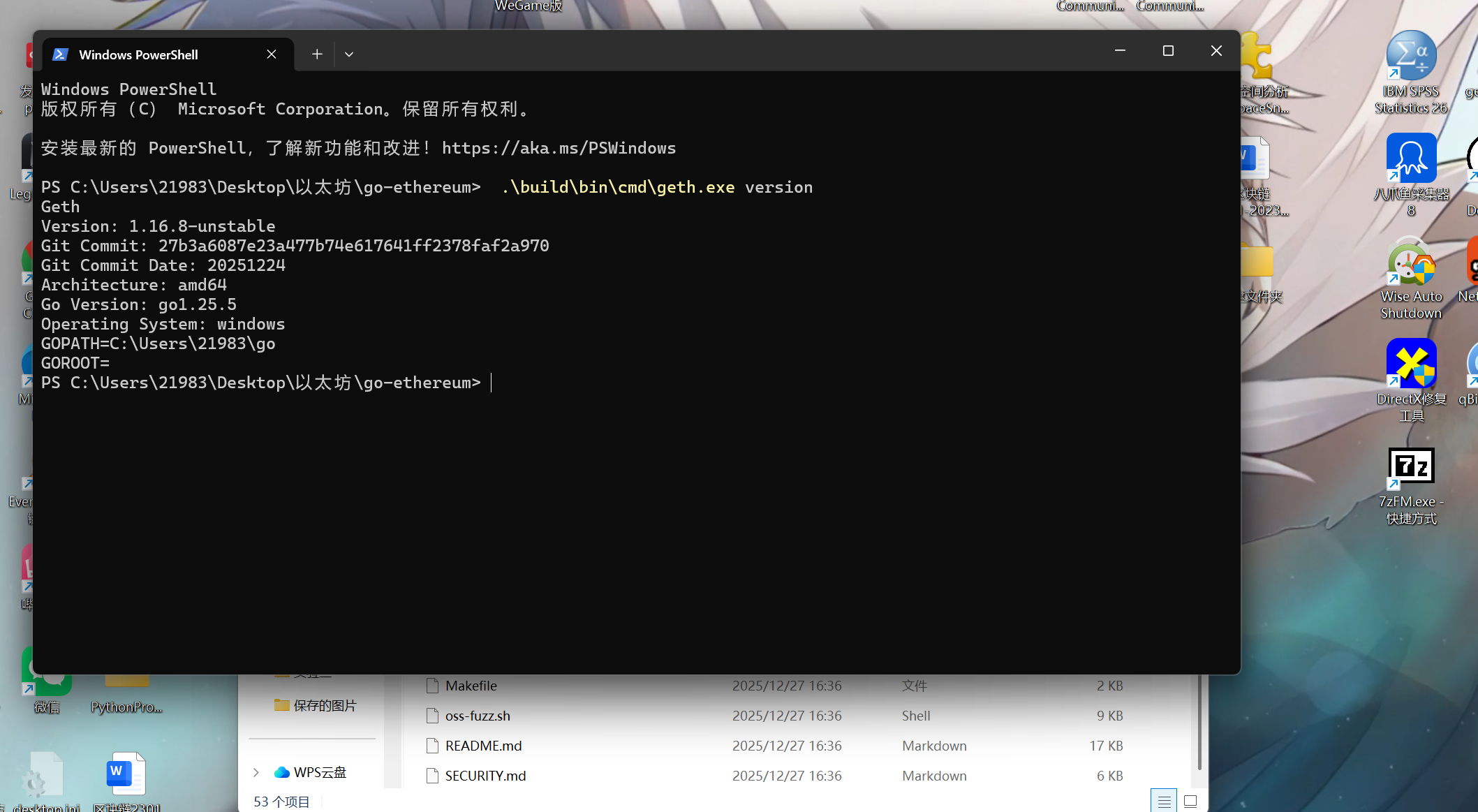Open the 八爪鱼采集器 desktop shortcut
Viewport: 1478px width, 812px height.
pyautogui.click(x=1410, y=159)
